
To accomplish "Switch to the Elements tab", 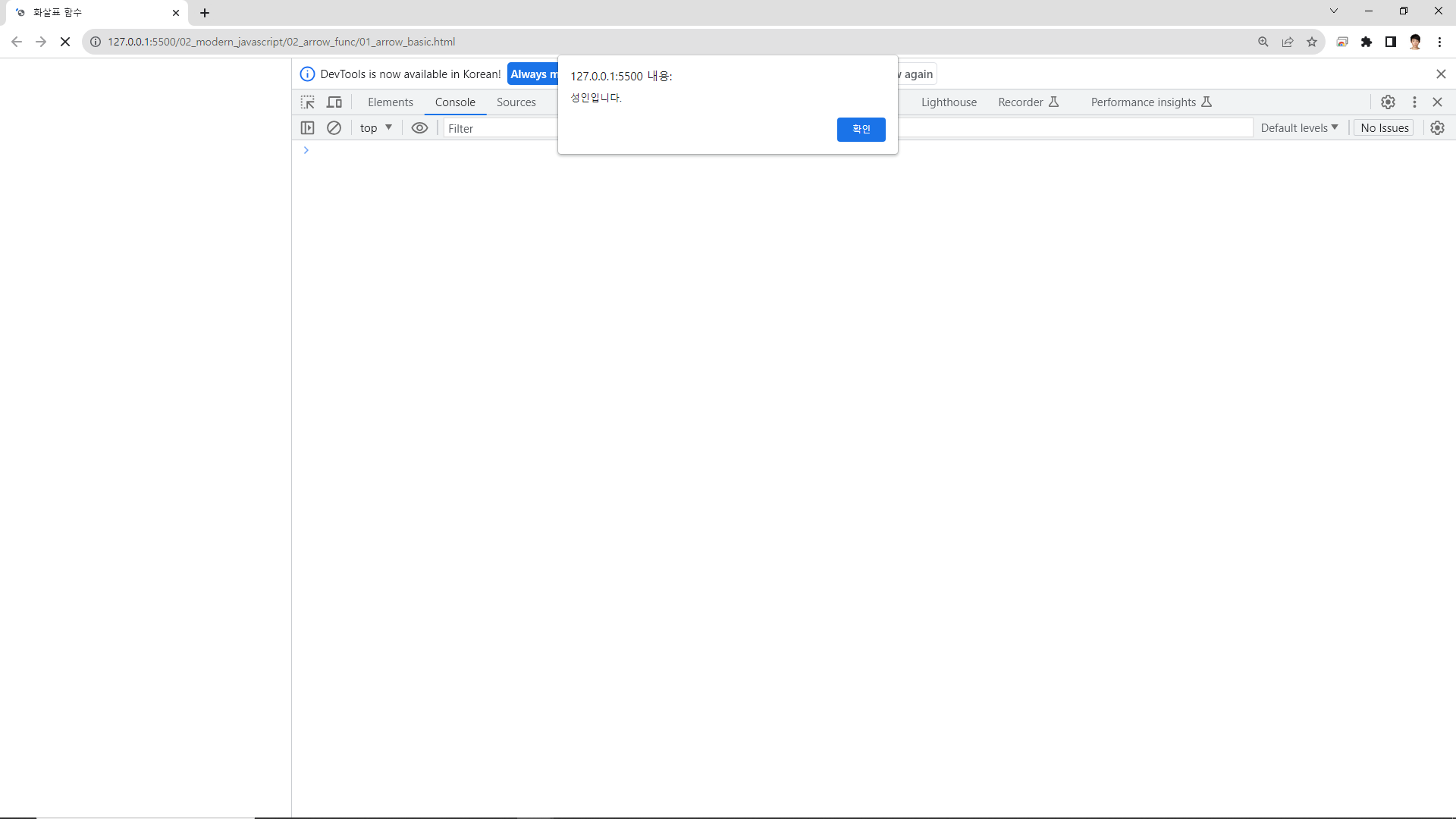I will (x=391, y=102).
